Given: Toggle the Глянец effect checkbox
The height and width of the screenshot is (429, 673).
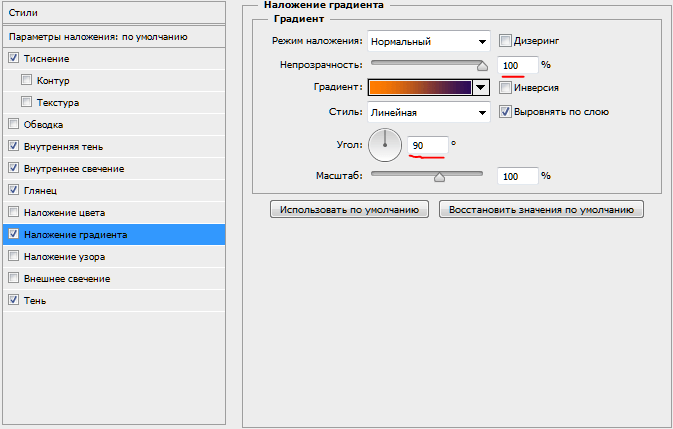Looking at the screenshot, I should pyautogui.click(x=13, y=190).
